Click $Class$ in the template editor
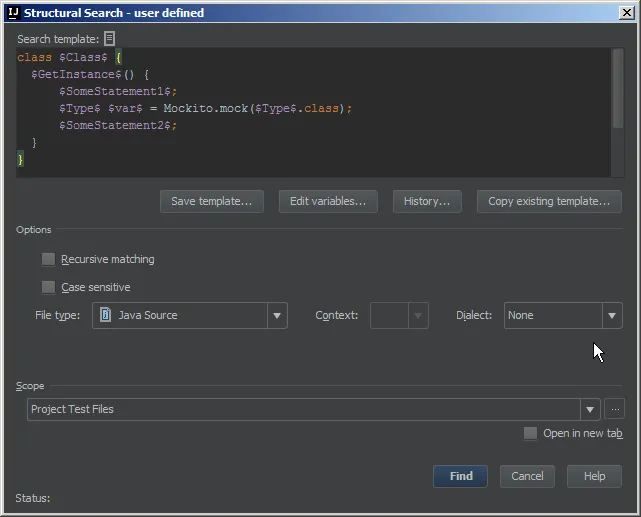 pos(83,57)
